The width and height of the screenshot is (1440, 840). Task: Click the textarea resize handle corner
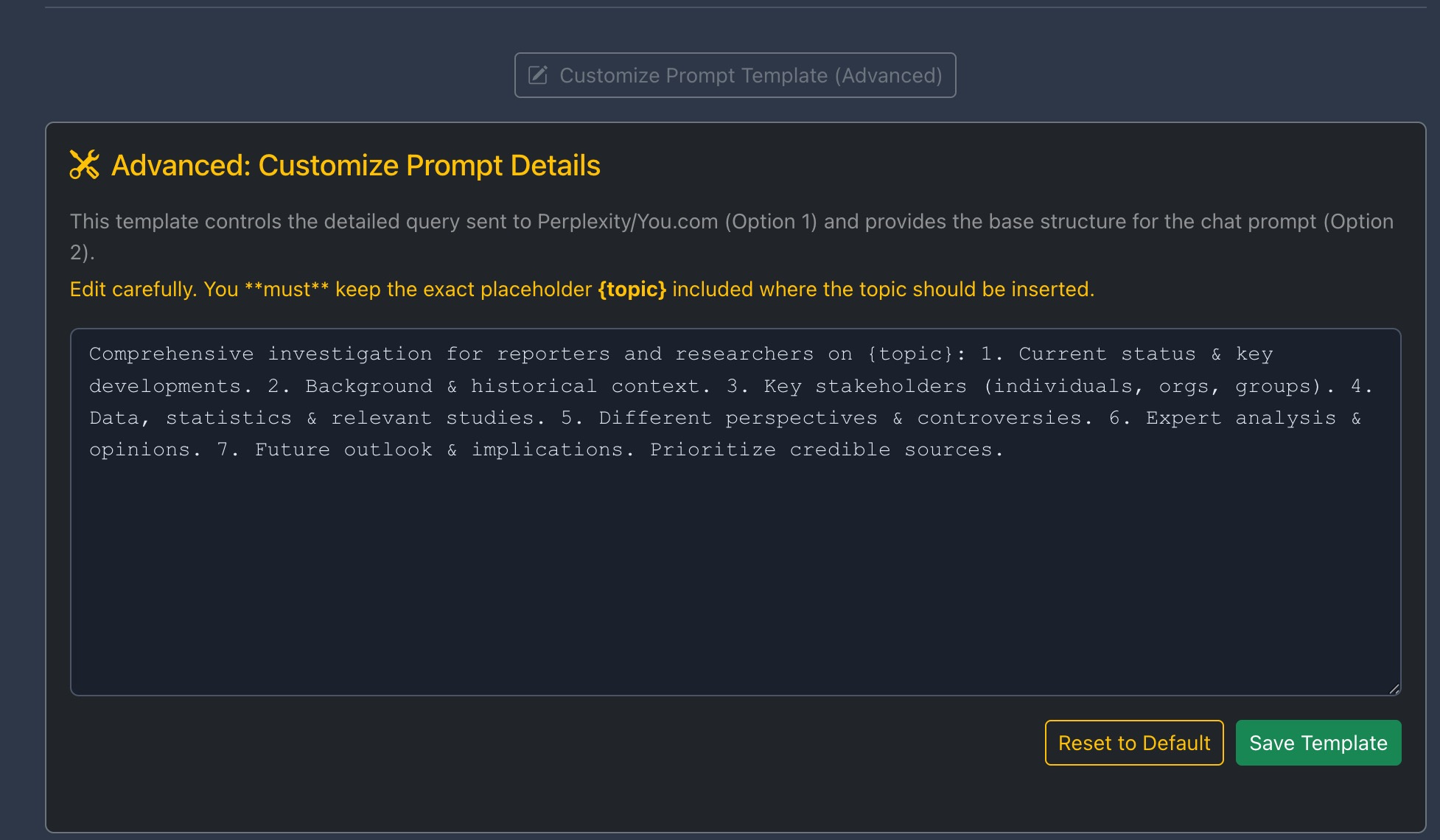[1394, 689]
